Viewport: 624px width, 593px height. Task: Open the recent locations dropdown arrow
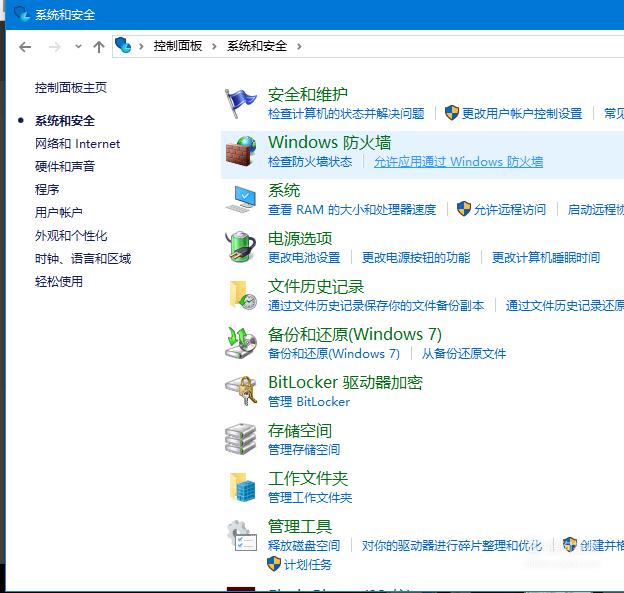(78, 47)
